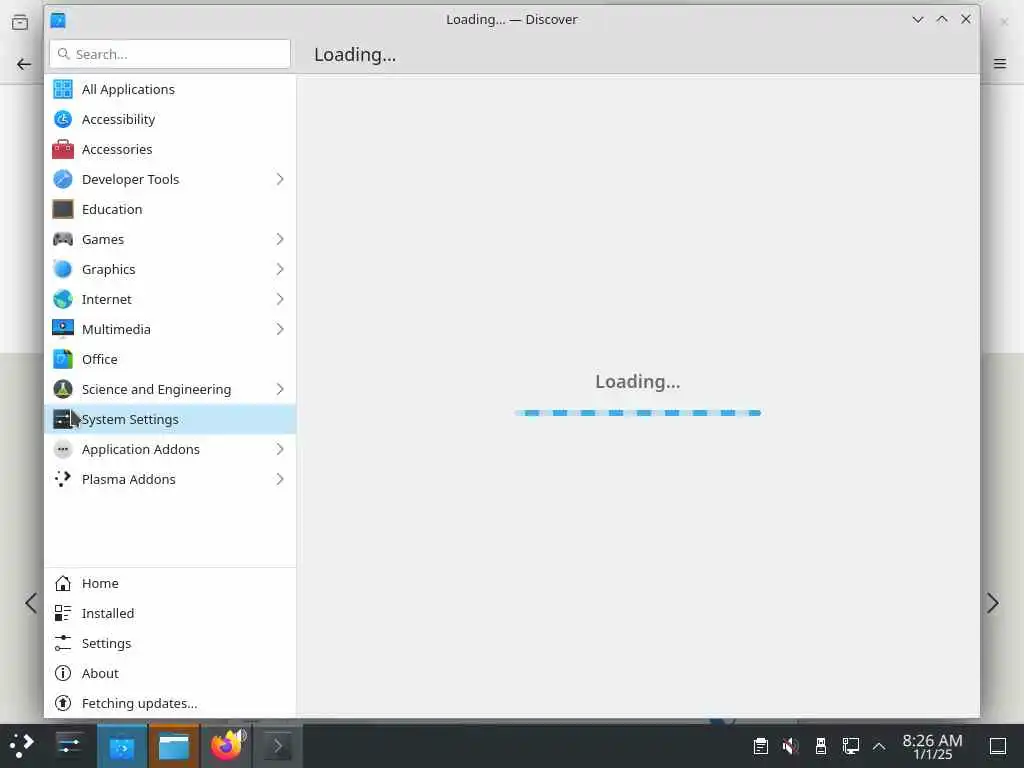This screenshot has height=768, width=1024.
Task: Click the network tray icon
Action: (x=850, y=746)
